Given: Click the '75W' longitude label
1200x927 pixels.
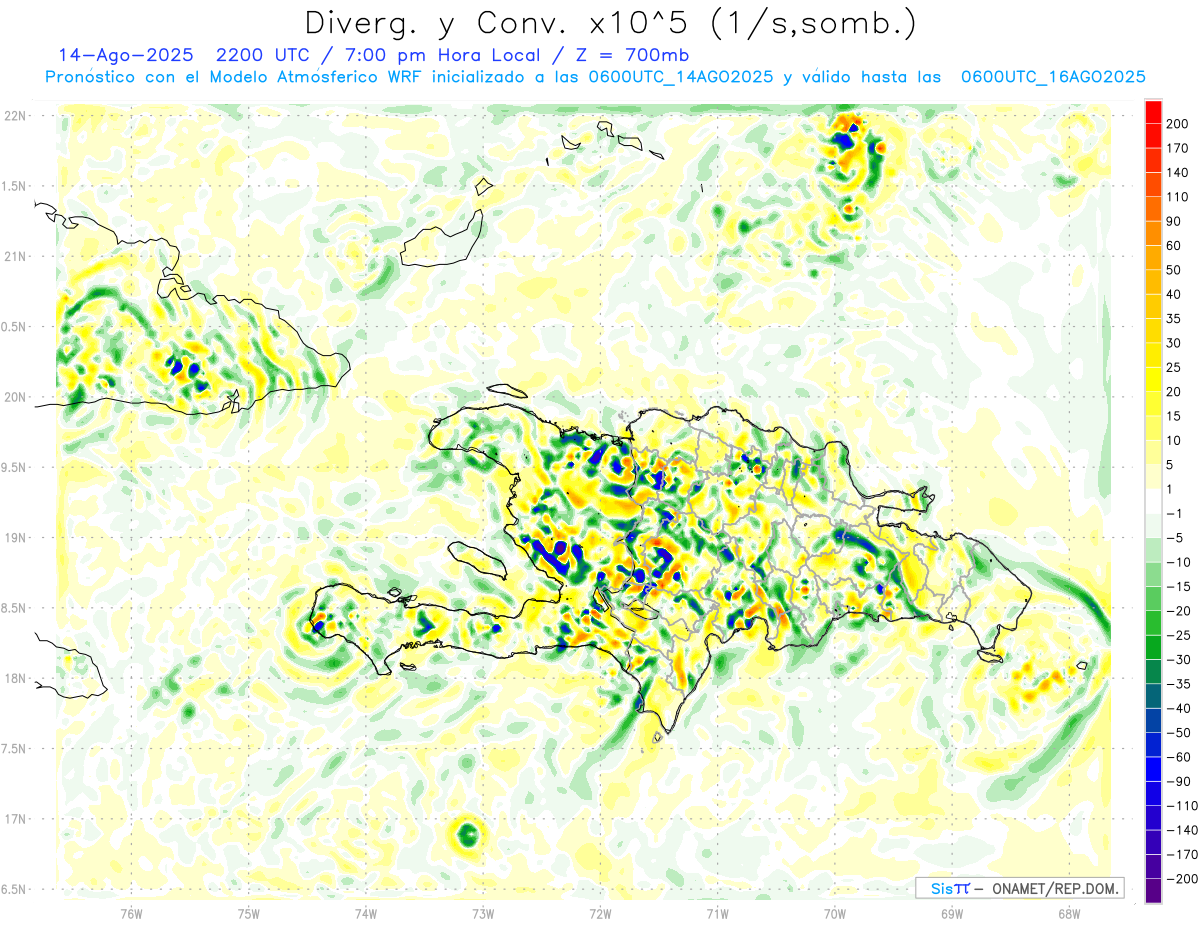Looking at the screenshot, I should pyautogui.click(x=249, y=914).
